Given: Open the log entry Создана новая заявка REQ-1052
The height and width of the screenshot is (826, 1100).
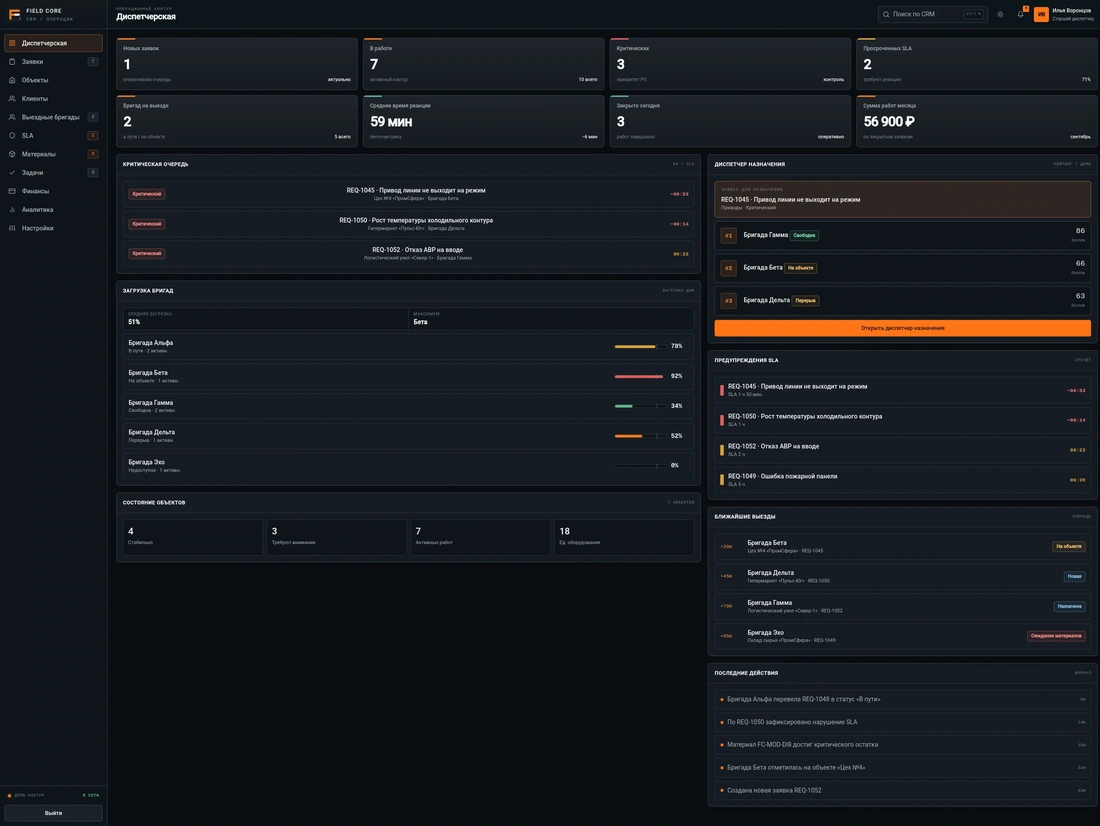Looking at the screenshot, I should [902, 790].
